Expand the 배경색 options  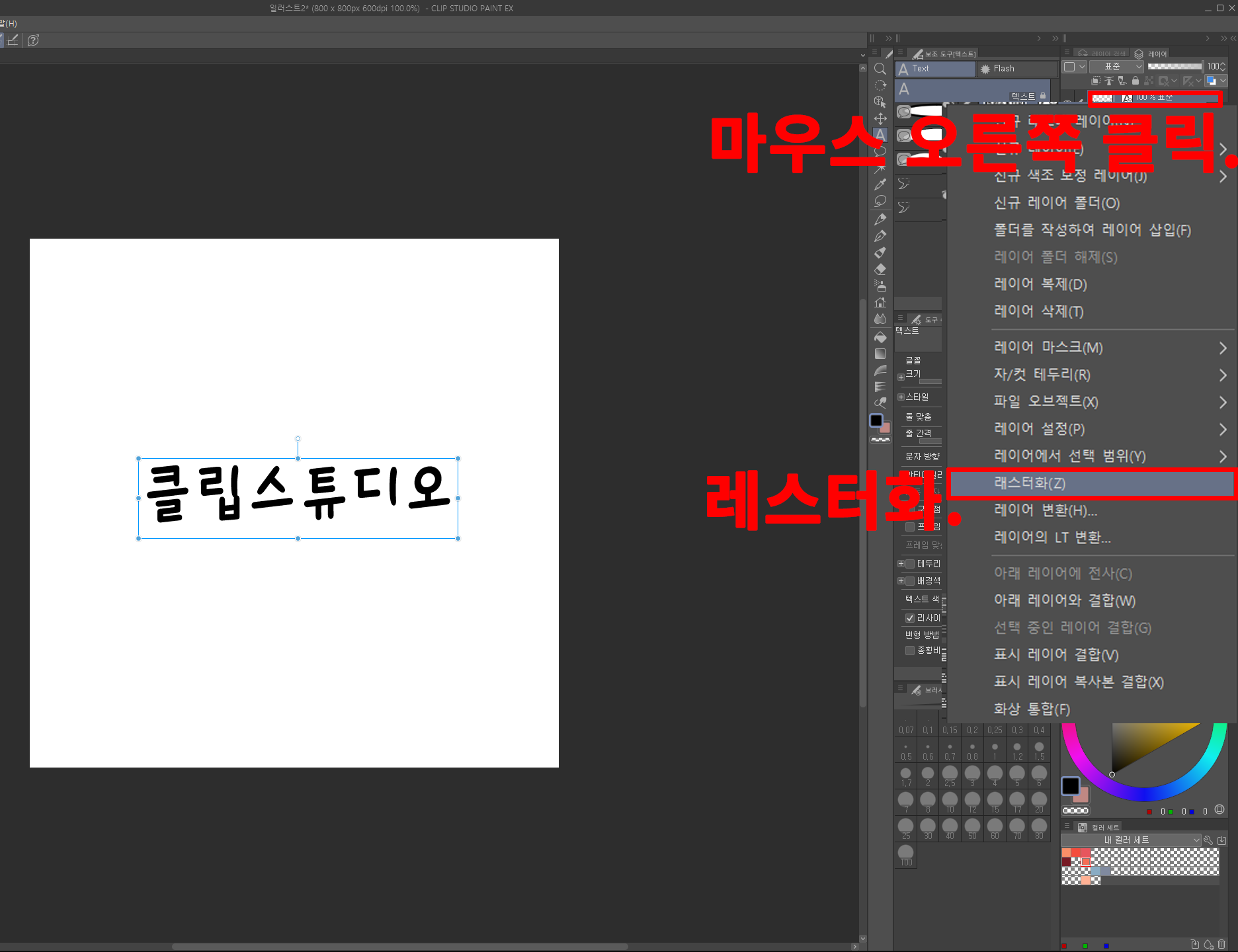(x=901, y=581)
